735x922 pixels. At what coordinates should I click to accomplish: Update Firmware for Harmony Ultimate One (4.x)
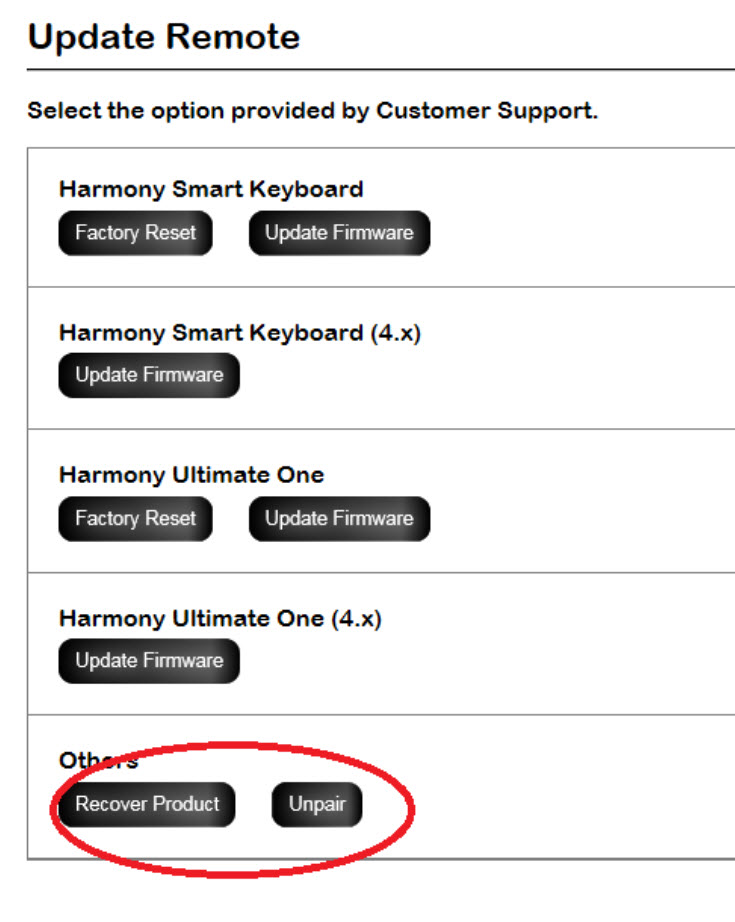tap(149, 660)
